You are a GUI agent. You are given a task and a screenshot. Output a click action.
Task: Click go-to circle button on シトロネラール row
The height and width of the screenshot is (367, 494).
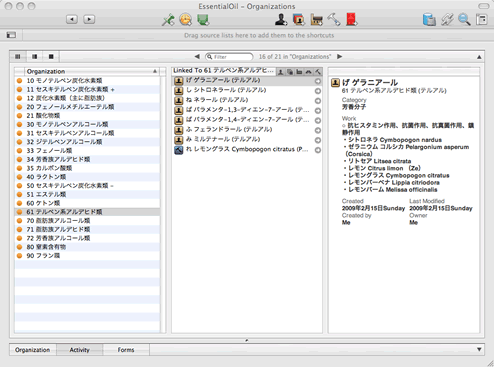coord(318,91)
